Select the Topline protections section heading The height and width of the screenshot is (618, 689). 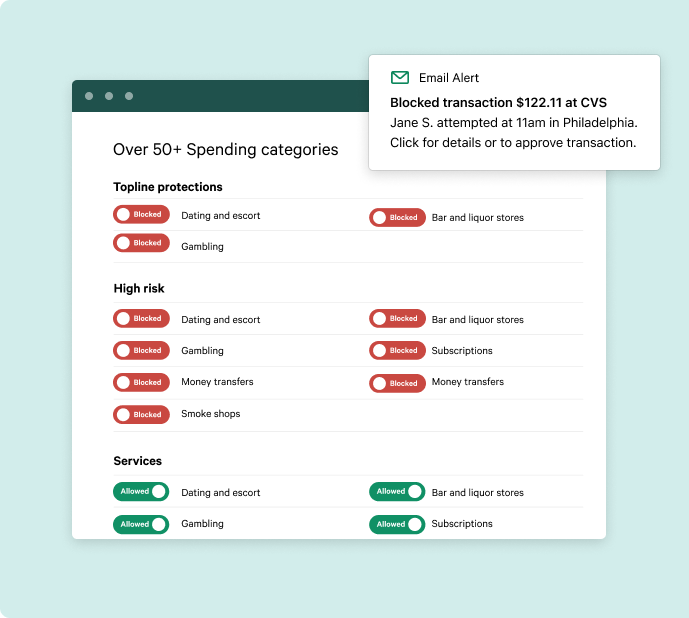tap(168, 187)
